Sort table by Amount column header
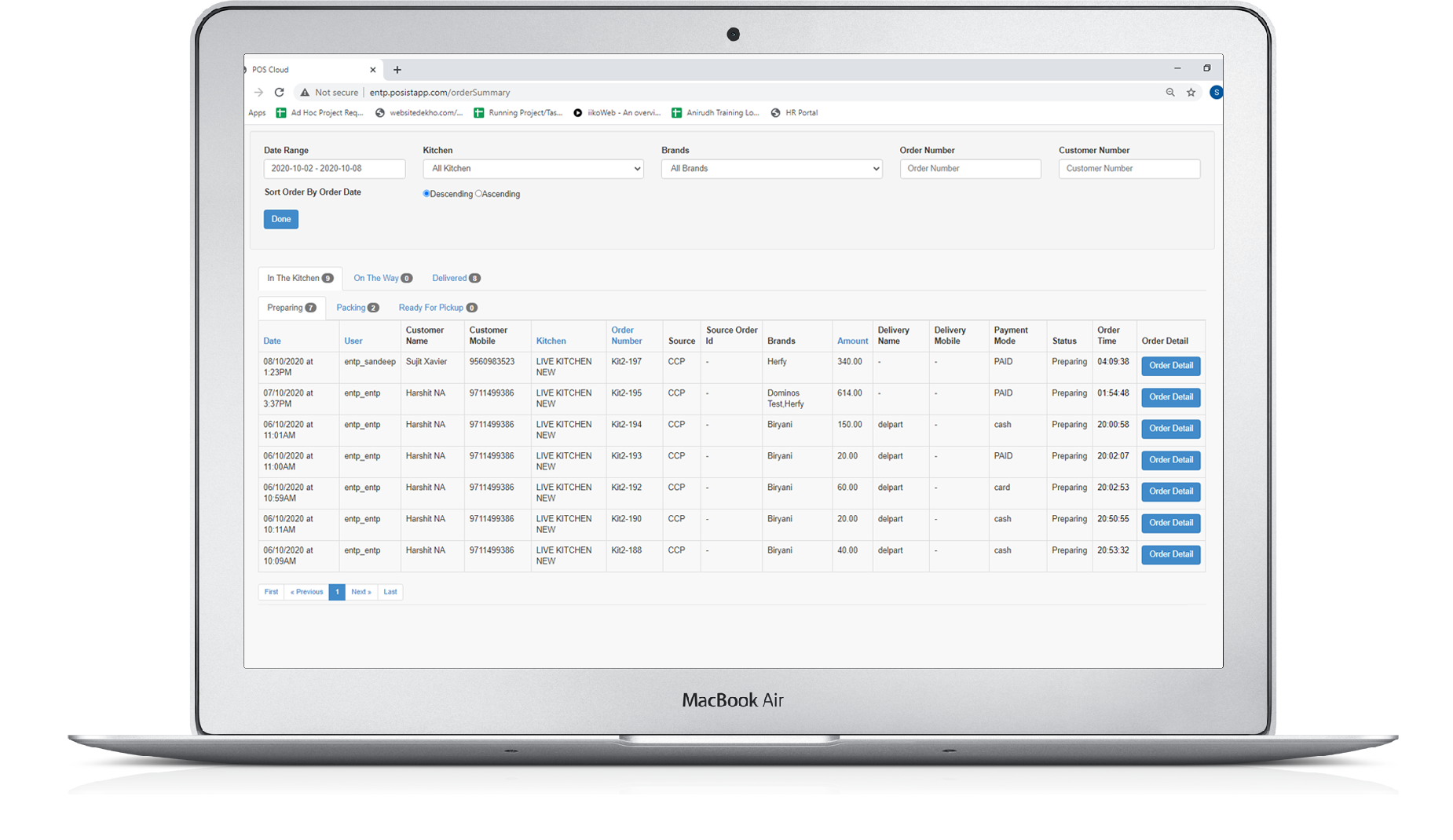The image size is (1453, 840). point(852,341)
